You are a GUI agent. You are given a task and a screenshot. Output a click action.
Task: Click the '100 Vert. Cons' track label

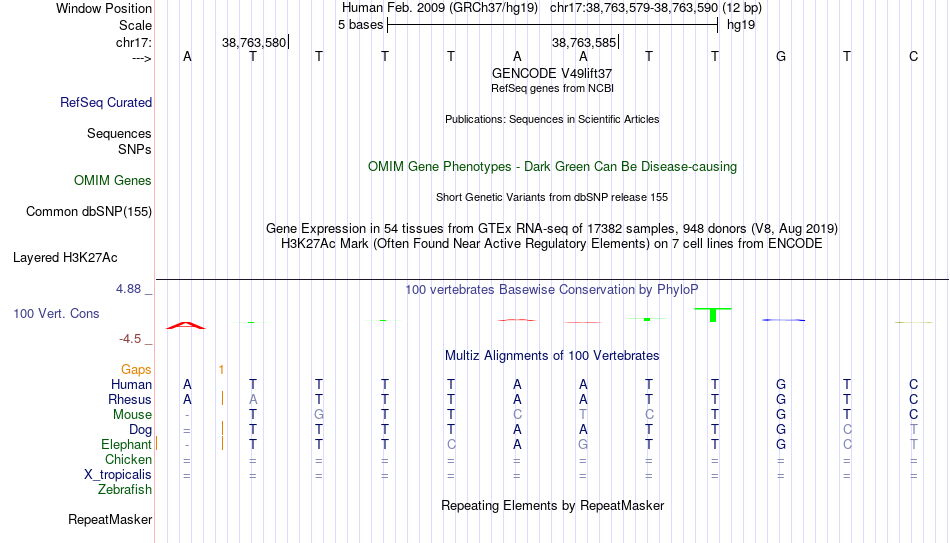point(56,313)
